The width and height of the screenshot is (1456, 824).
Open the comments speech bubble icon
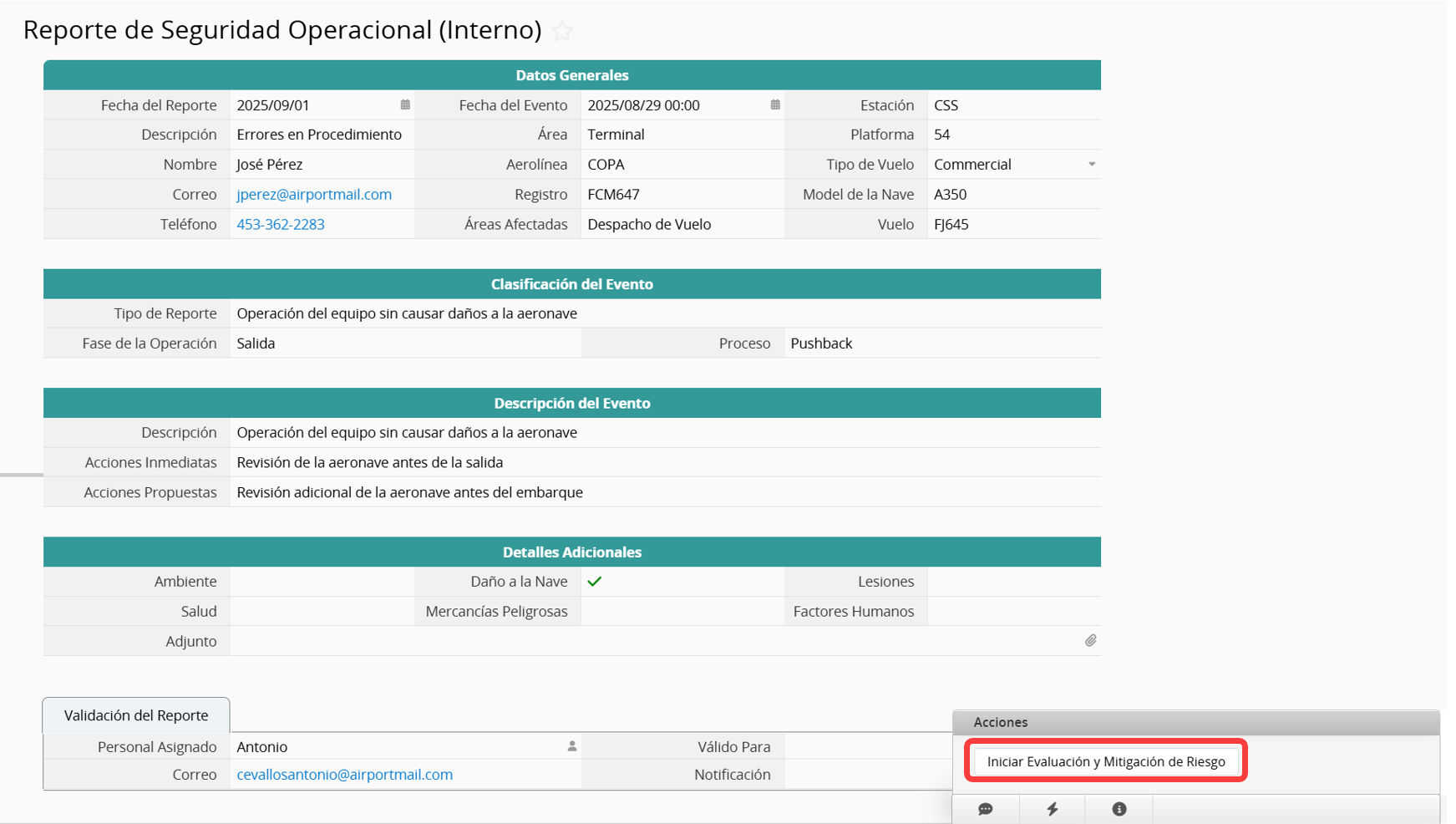986,809
